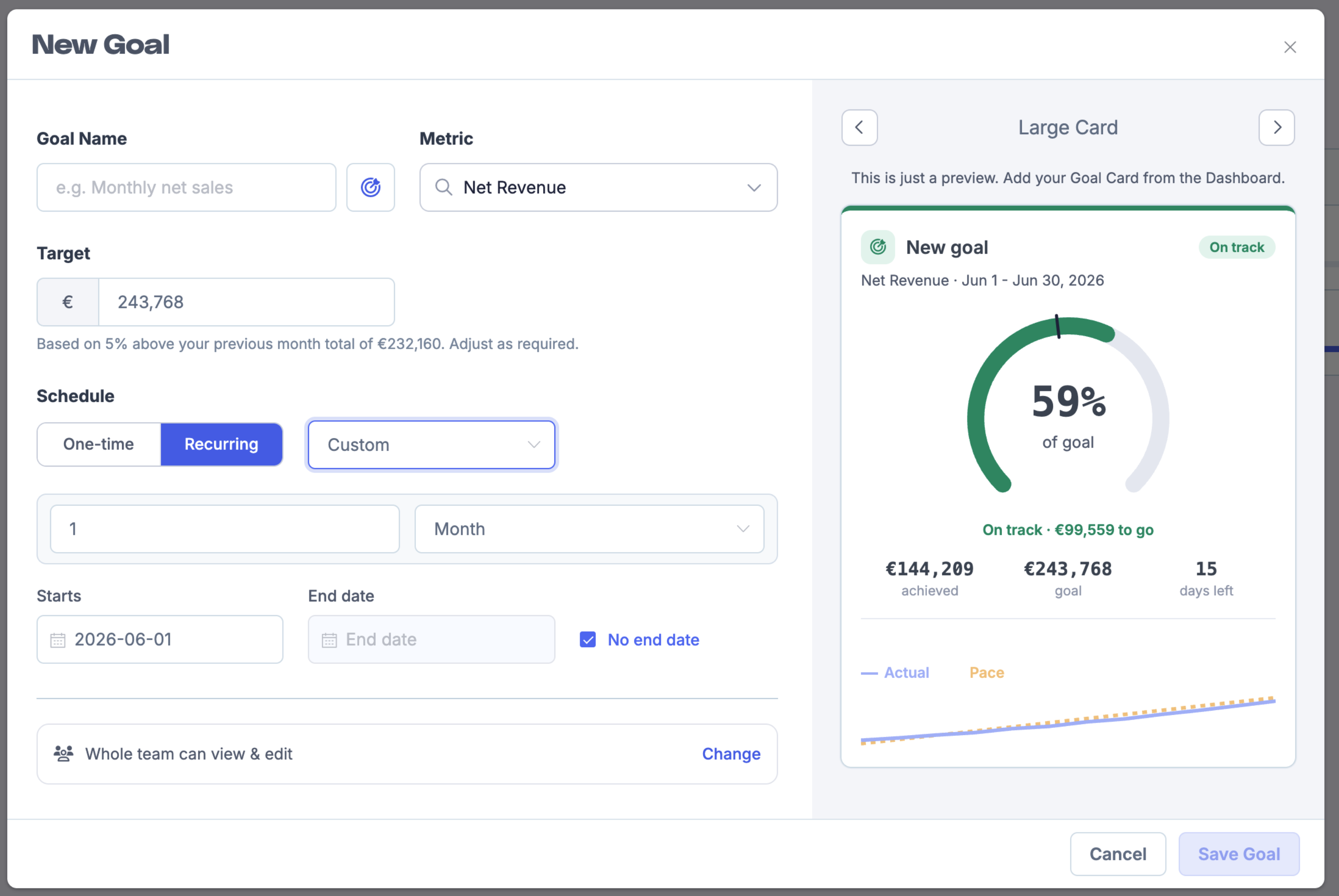The width and height of the screenshot is (1339, 896).
Task: Go to previous card preview with left chevron
Action: point(859,128)
